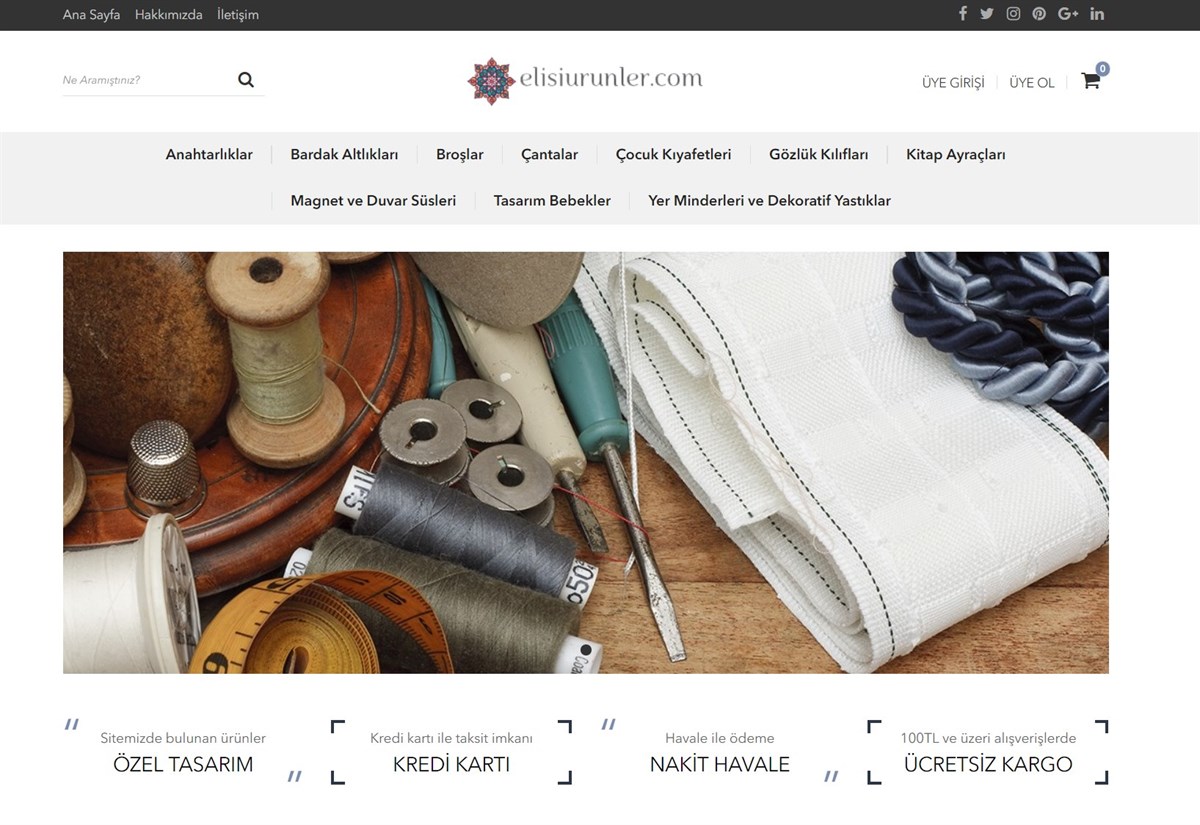
Task: Open the Hakkımızda page
Action: [x=169, y=15]
